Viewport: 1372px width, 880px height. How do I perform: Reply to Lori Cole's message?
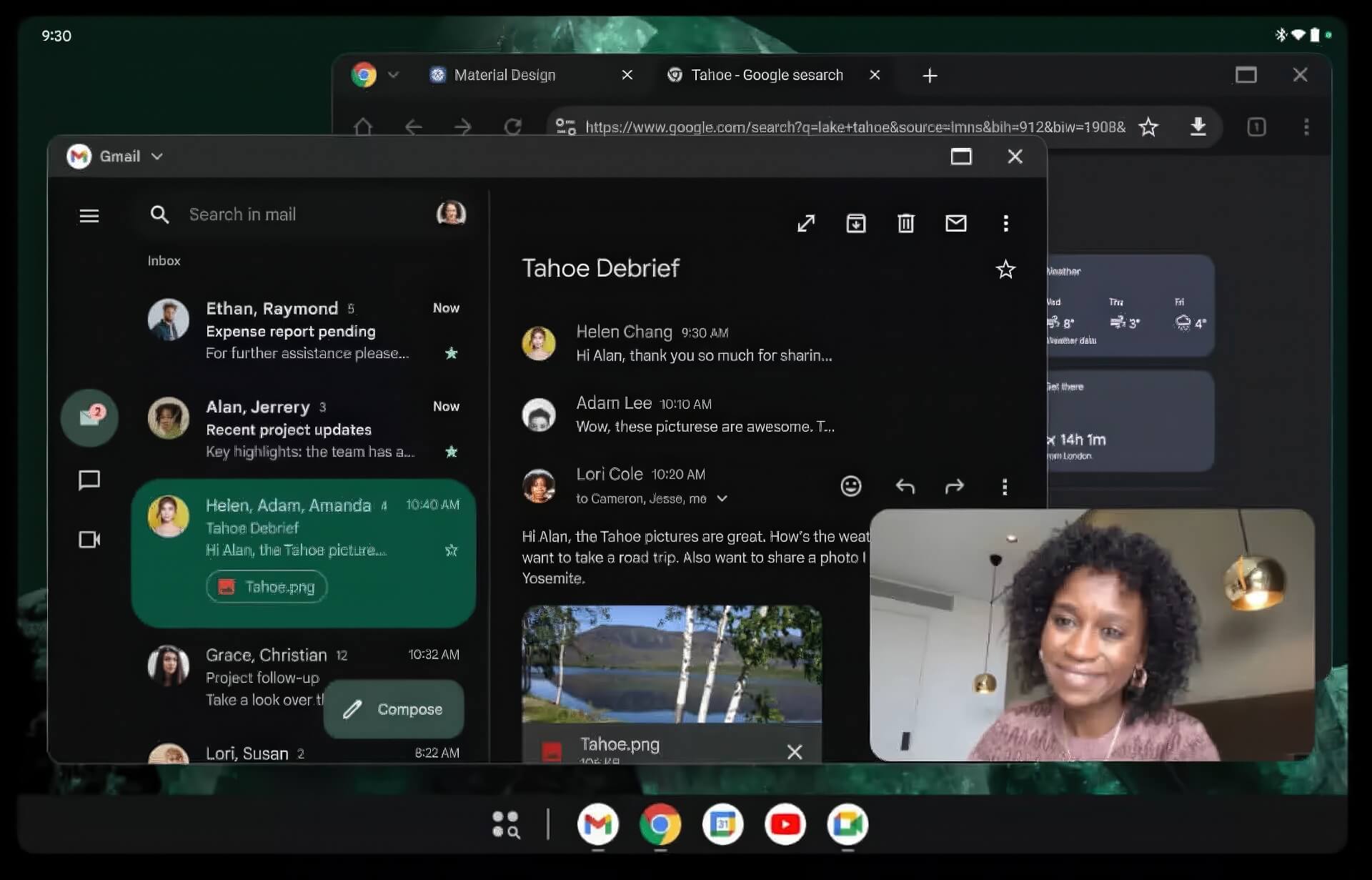[905, 487]
